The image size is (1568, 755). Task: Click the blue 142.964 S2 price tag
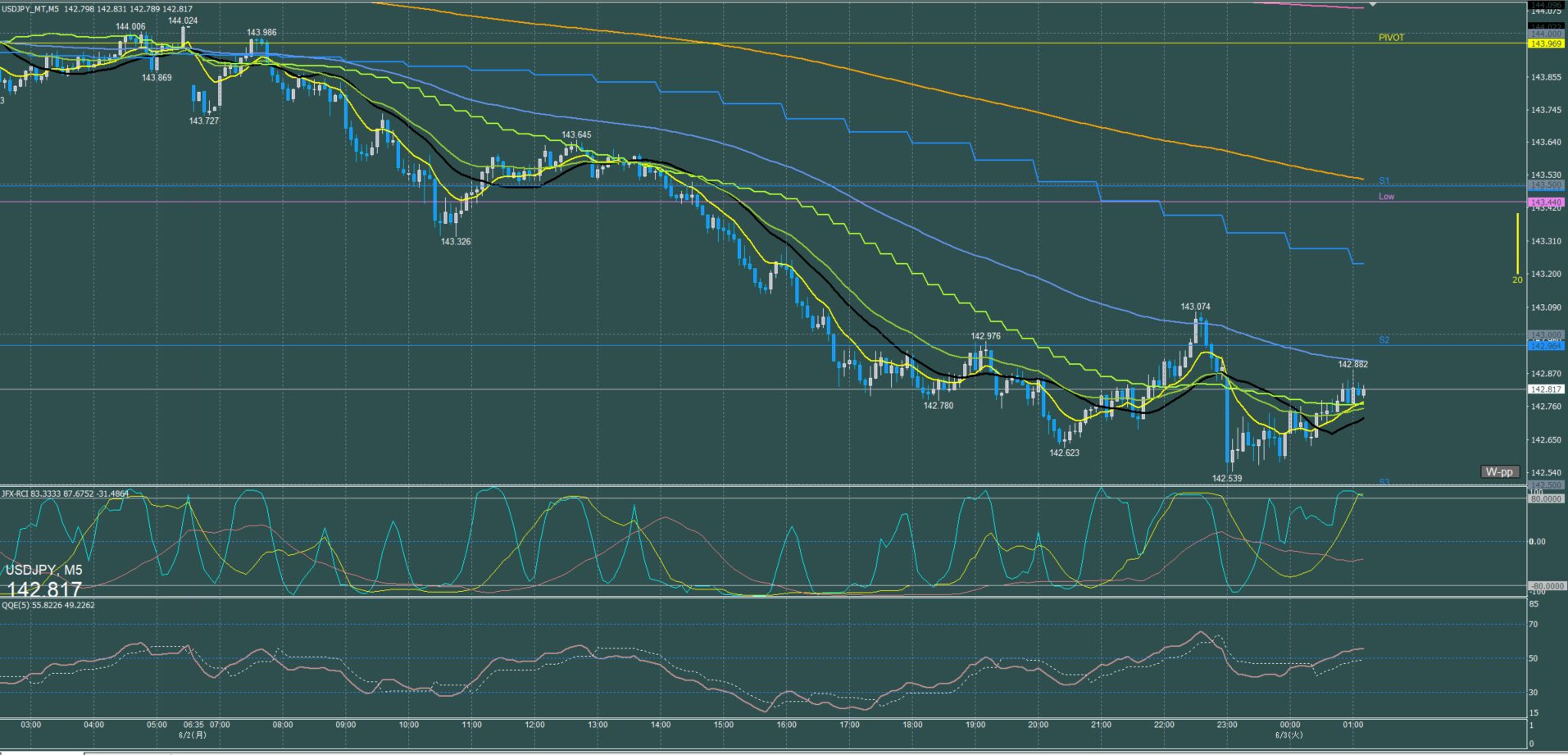(x=1546, y=346)
